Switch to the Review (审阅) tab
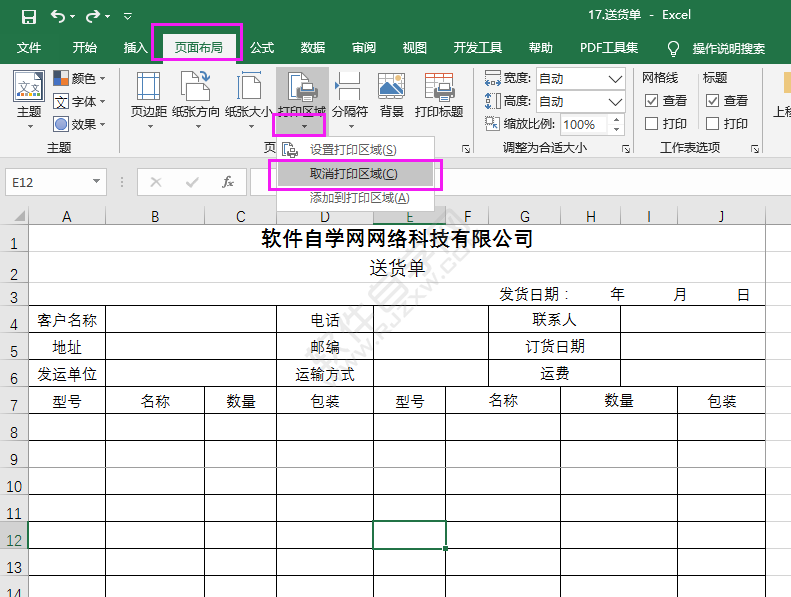The image size is (791, 597). pyautogui.click(x=364, y=48)
